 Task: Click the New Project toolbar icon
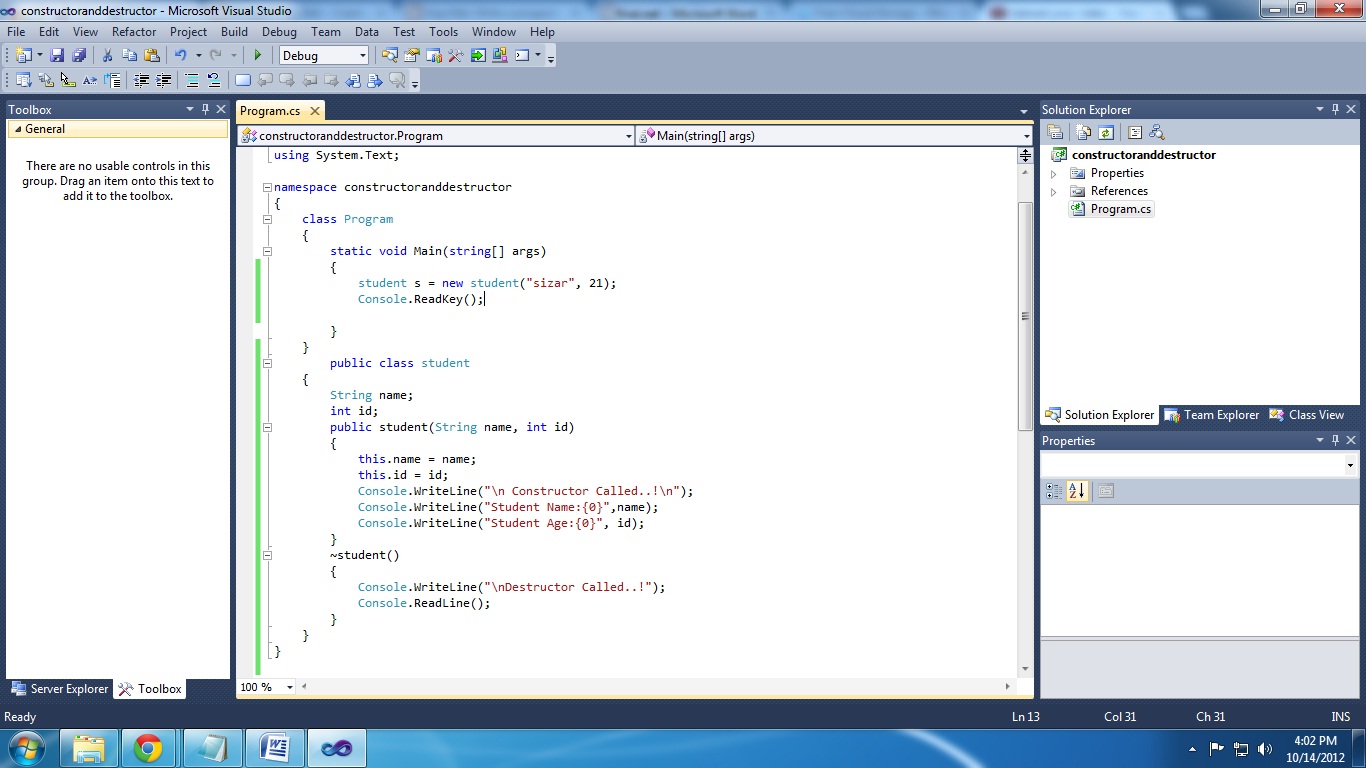(x=24, y=55)
